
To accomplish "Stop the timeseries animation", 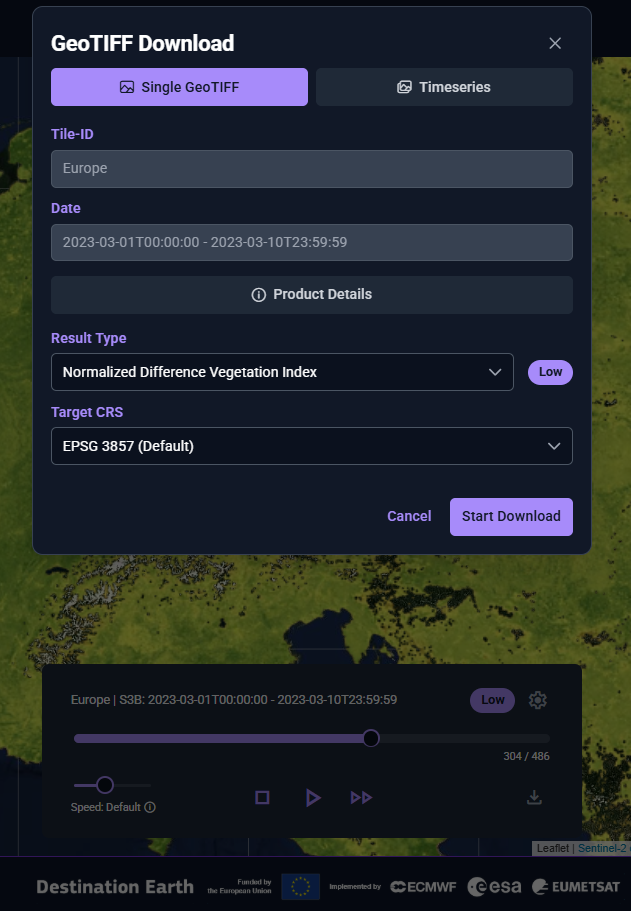I will tap(262, 797).
